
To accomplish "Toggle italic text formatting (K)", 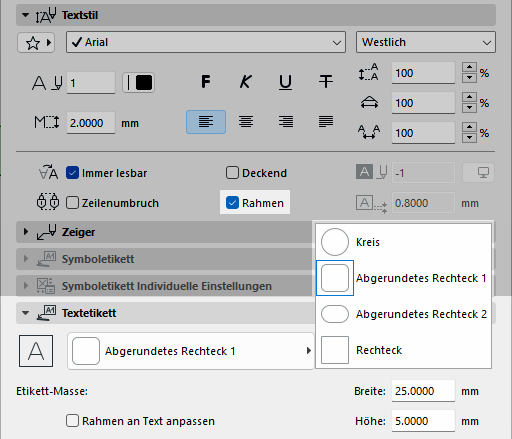I will coord(246,82).
